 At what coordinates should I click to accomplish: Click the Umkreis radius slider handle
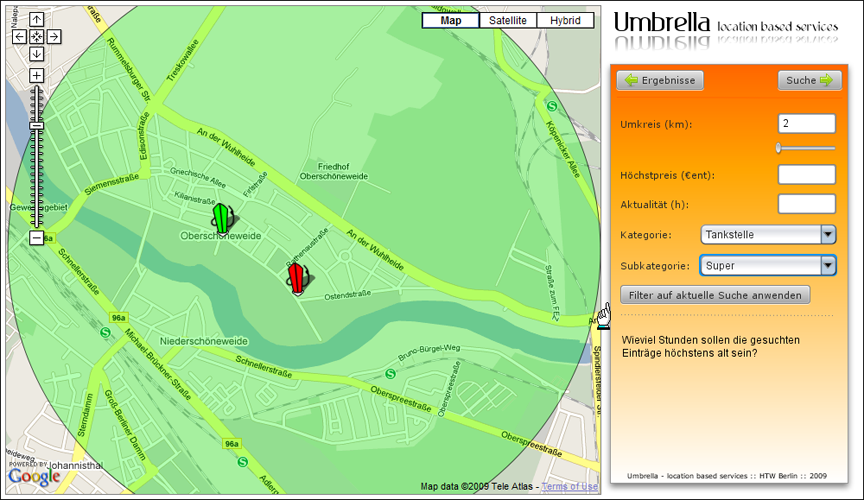[x=779, y=148]
